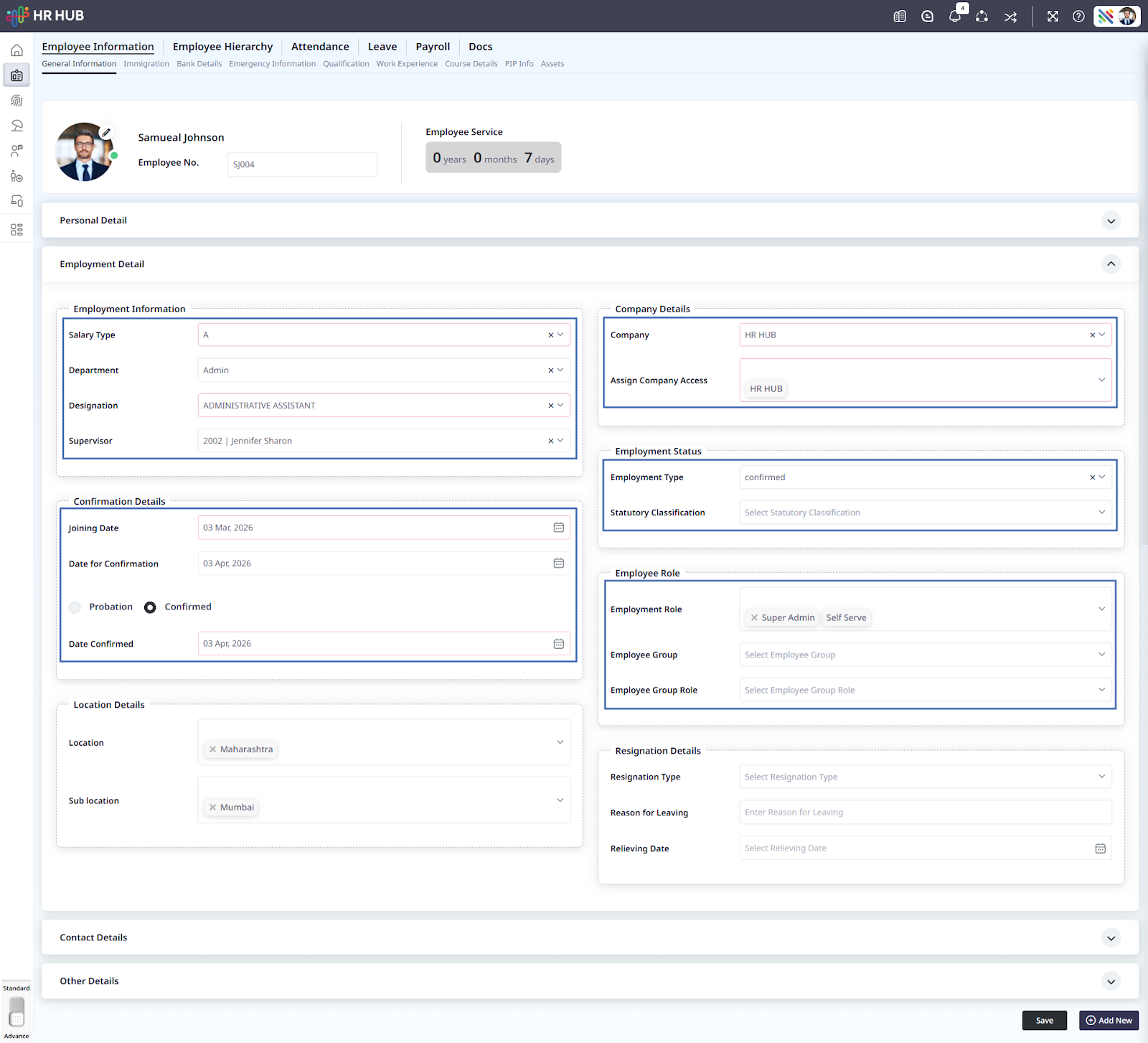Click the fullscreen expand icon
This screenshot has width=1148, height=1043.
1053,17
